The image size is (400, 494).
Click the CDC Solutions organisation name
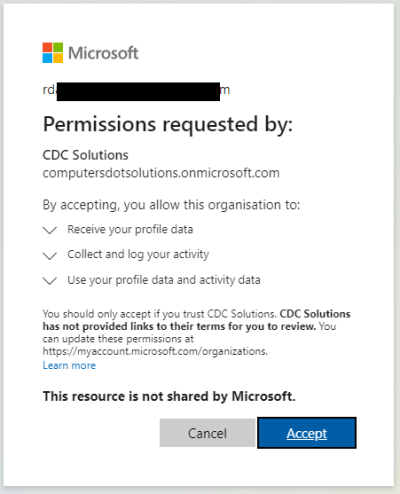click(85, 155)
